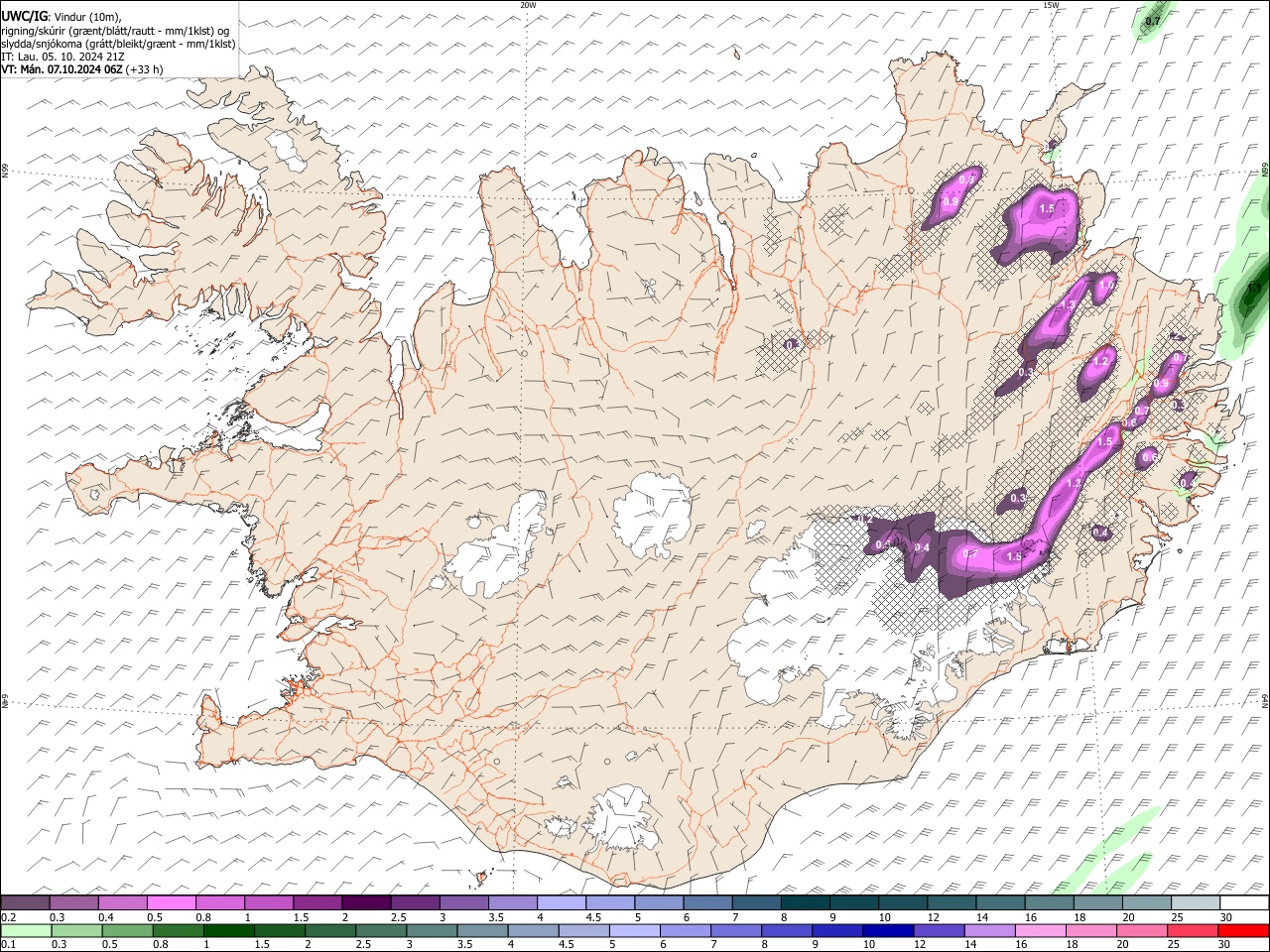Screen dimensions: 1270x952
Task: Click the 15W longitude label
Action: click(x=1050, y=5)
